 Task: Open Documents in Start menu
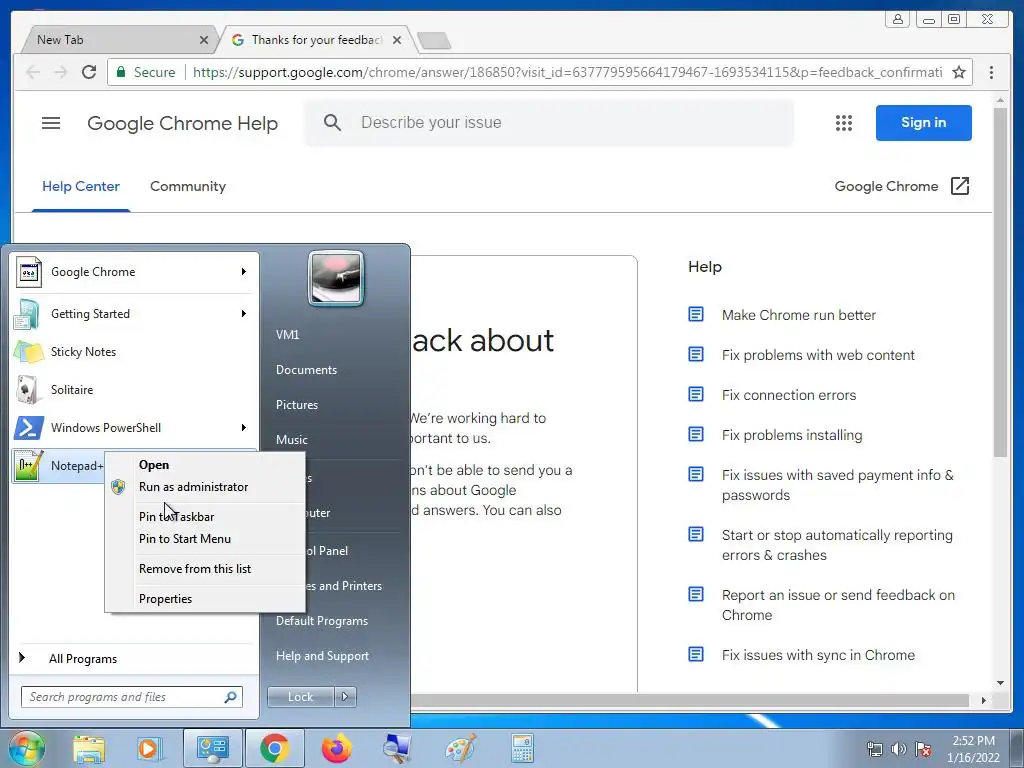click(306, 370)
